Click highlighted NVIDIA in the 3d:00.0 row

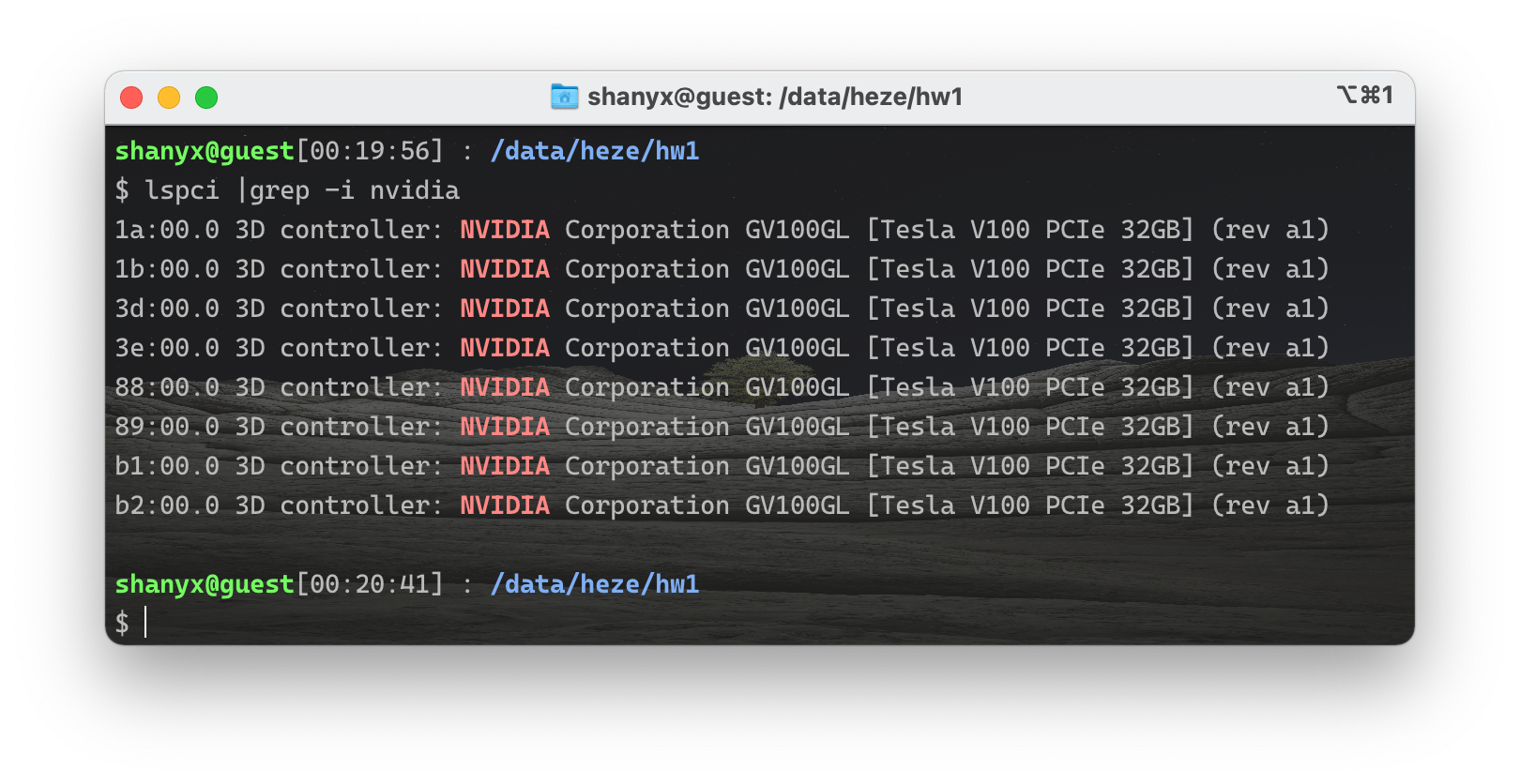505,309
